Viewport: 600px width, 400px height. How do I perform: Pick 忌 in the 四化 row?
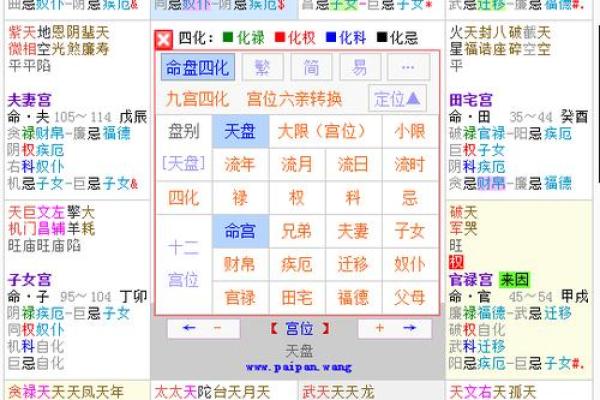tap(410, 198)
